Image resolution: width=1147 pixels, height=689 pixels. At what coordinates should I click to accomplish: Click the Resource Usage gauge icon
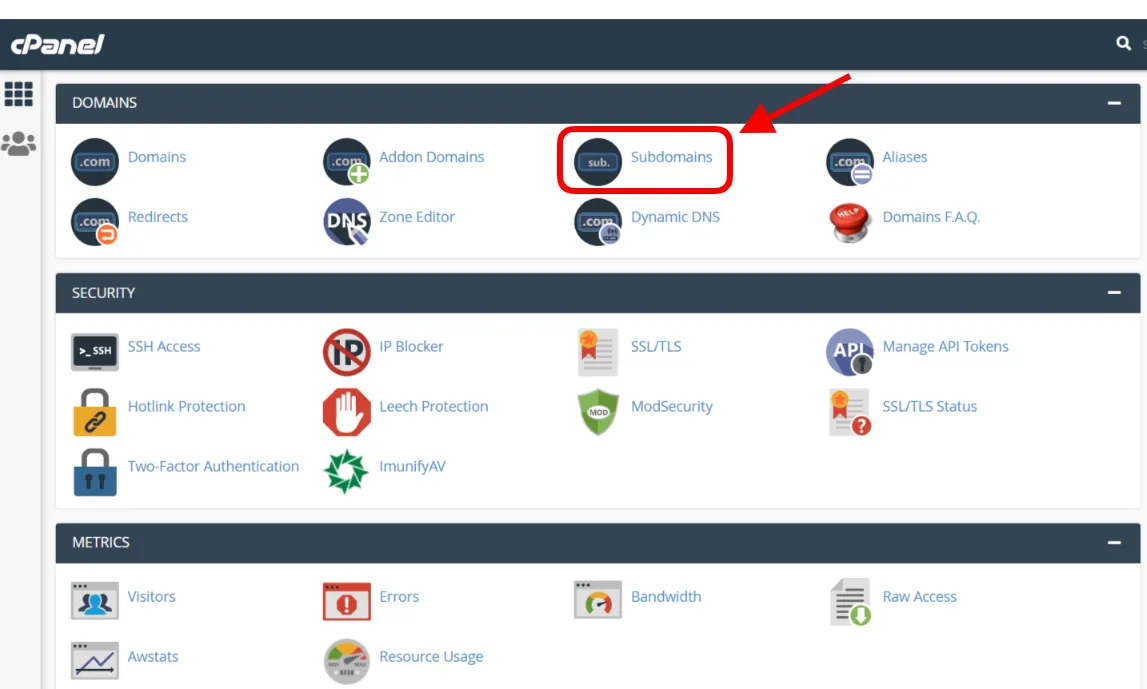coord(346,661)
